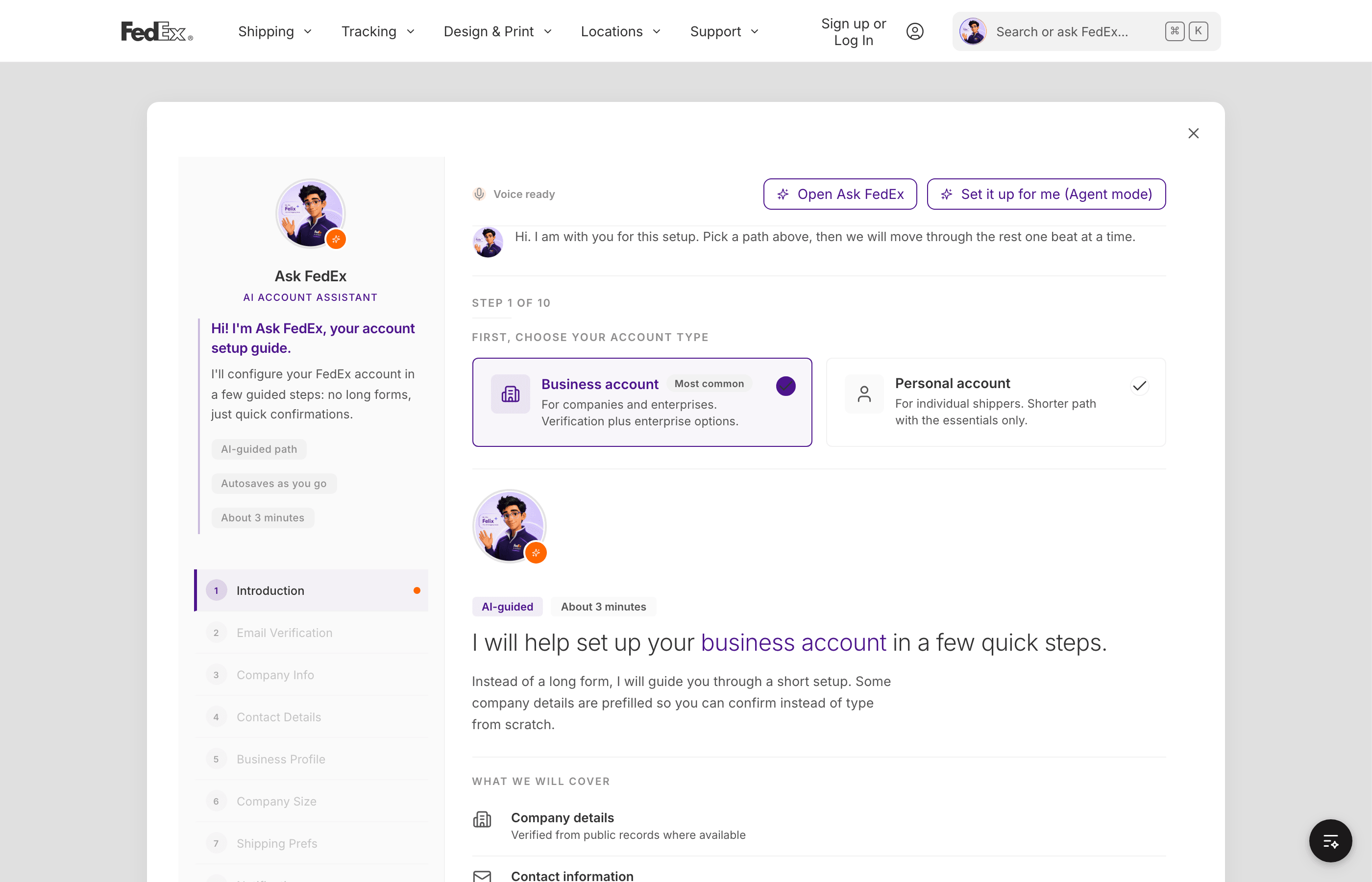Screen dimensions: 1372x882
Task: Select Shipping Prefs step in sidebar
Action: coord(312,844)
